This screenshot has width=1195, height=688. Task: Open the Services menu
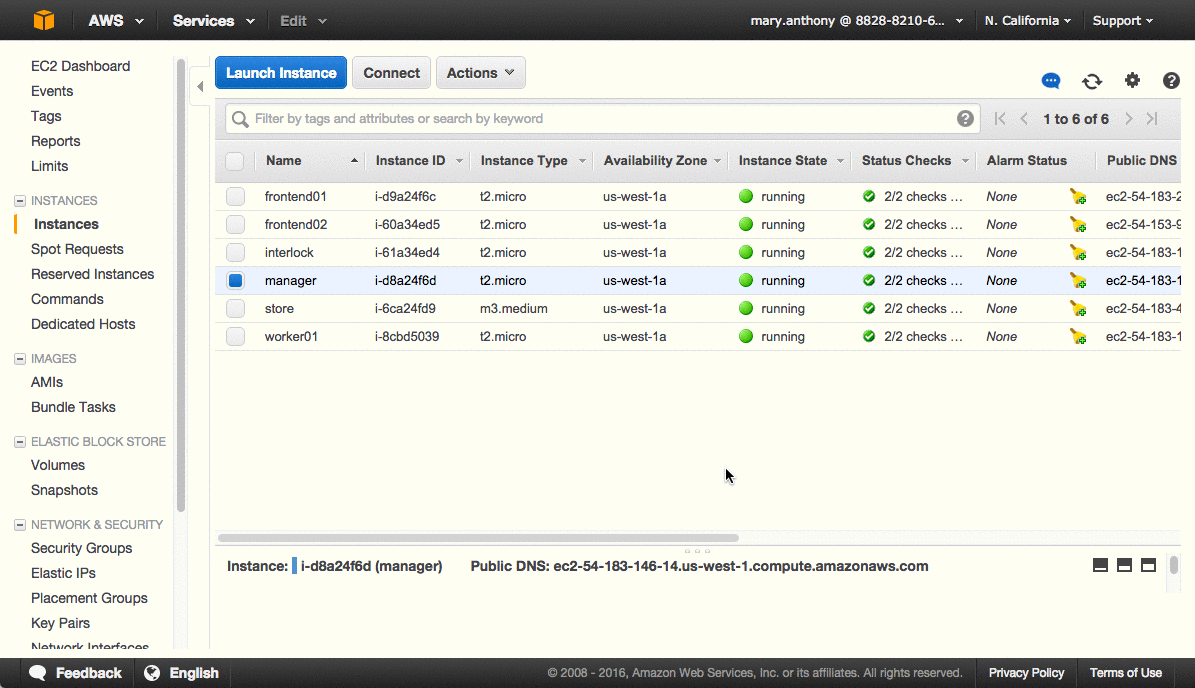pos(213,21)
